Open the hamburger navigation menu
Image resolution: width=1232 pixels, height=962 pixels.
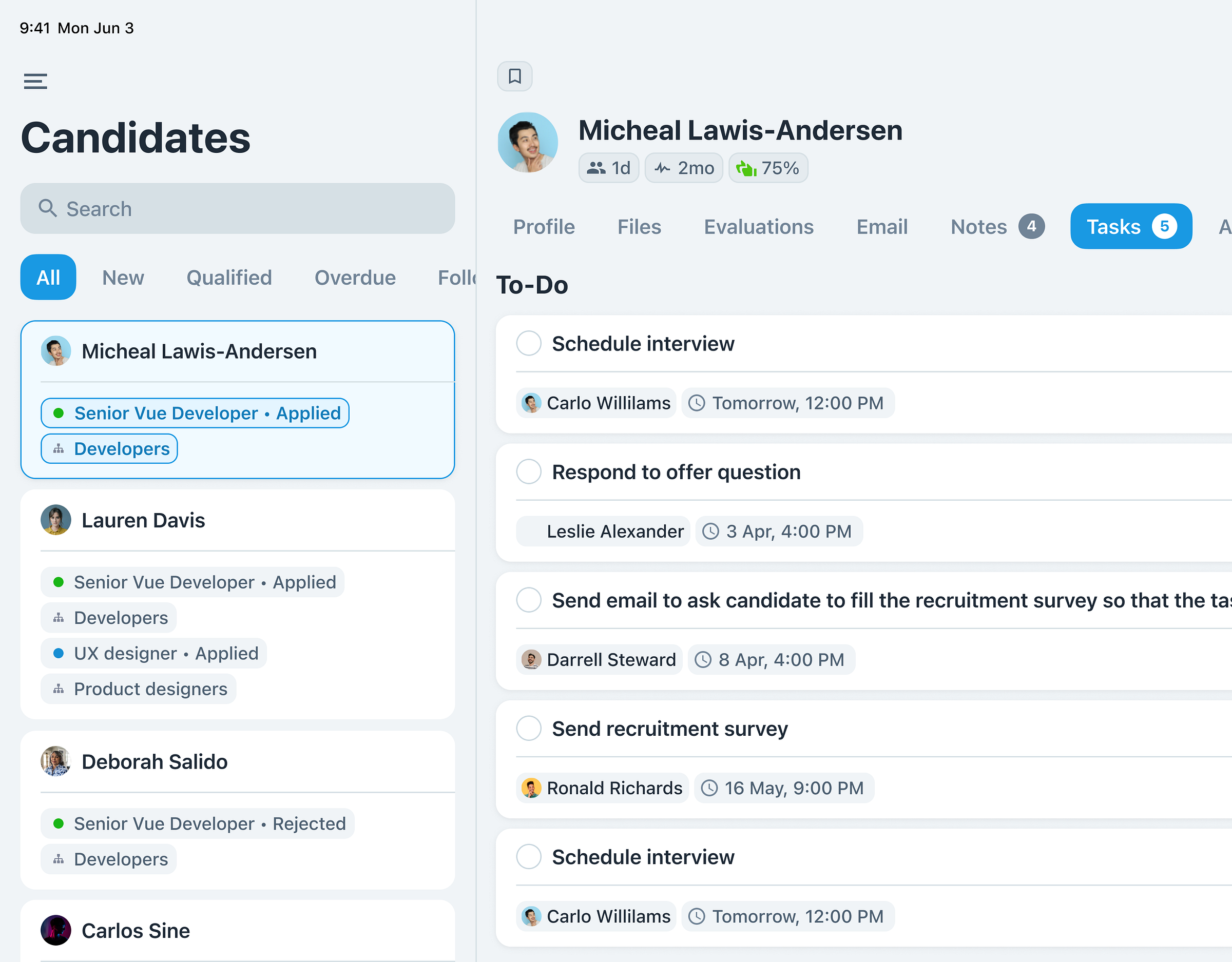pyautogui.click(x=35, y=81)
